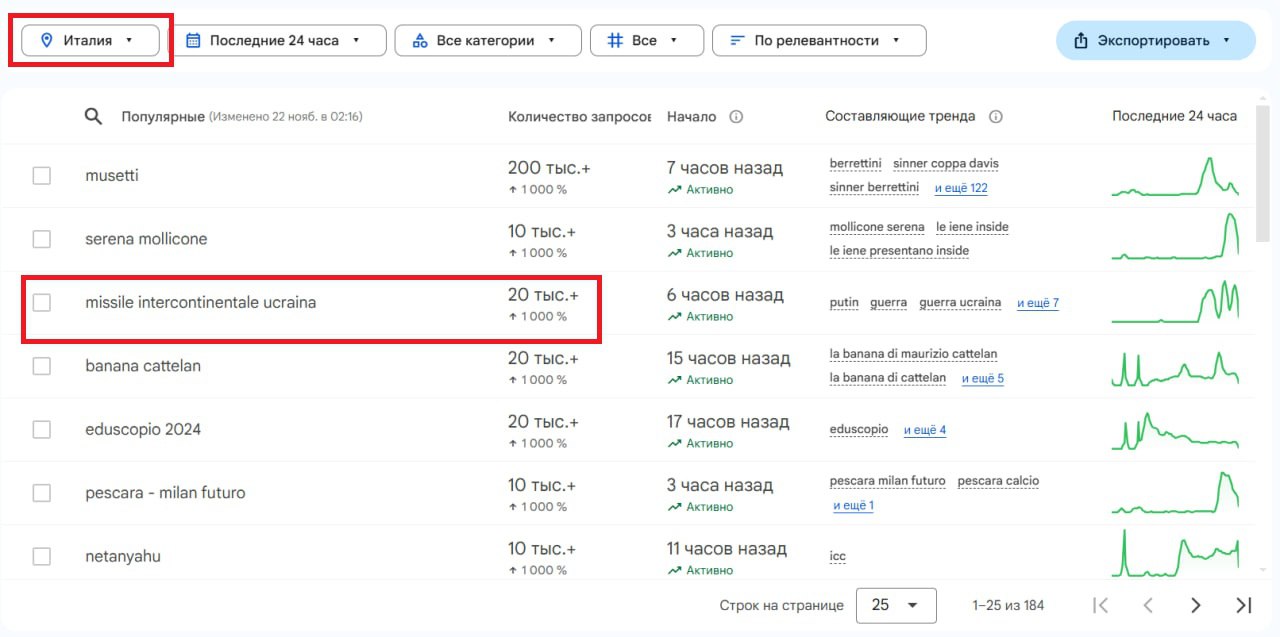Go to previous page arrow
Screen dimensions: 1280x637
click(x=1148, y=605)
